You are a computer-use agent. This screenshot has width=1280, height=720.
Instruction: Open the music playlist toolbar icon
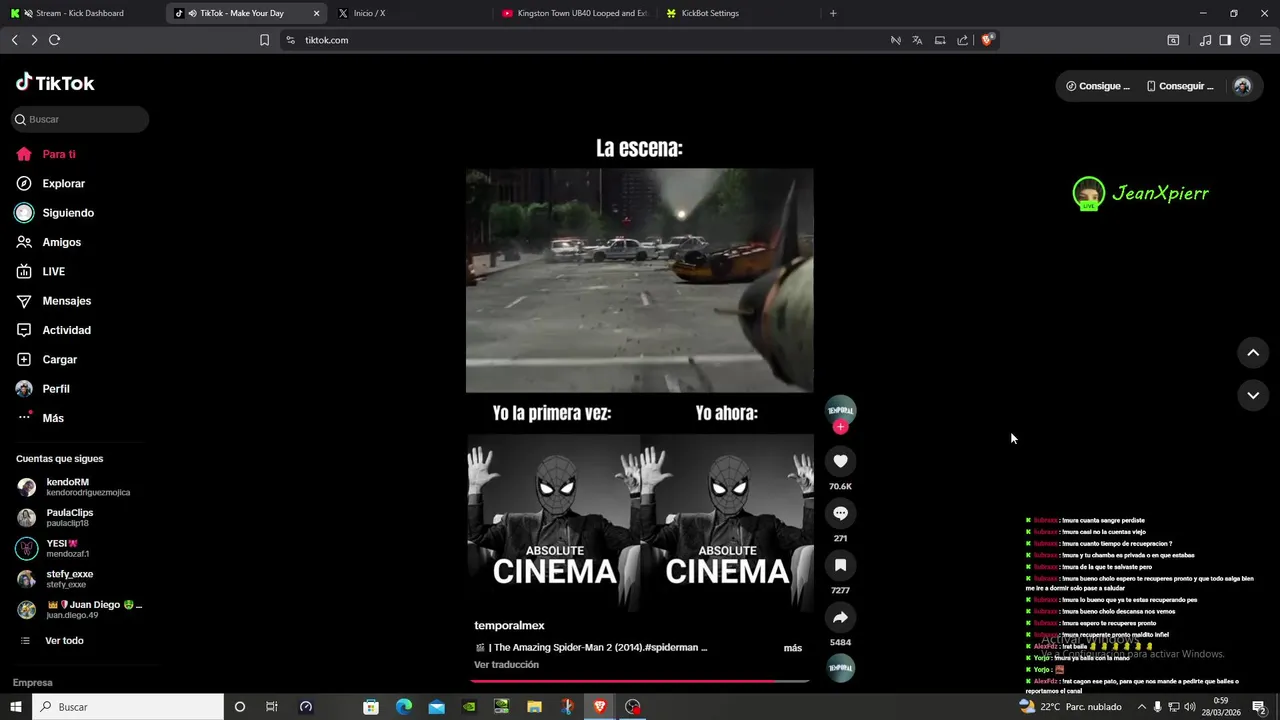pos(1205,40)
